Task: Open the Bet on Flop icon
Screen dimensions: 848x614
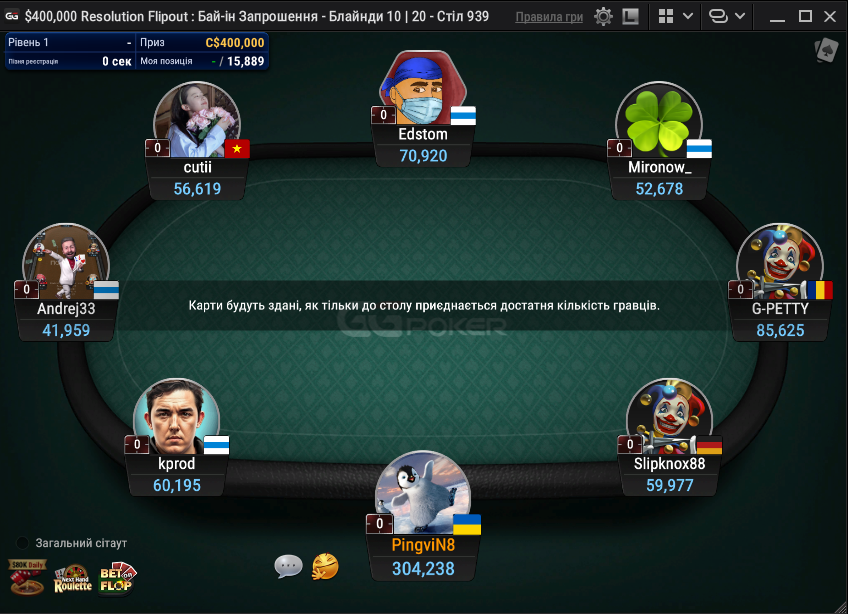Action: coord(117,579)
